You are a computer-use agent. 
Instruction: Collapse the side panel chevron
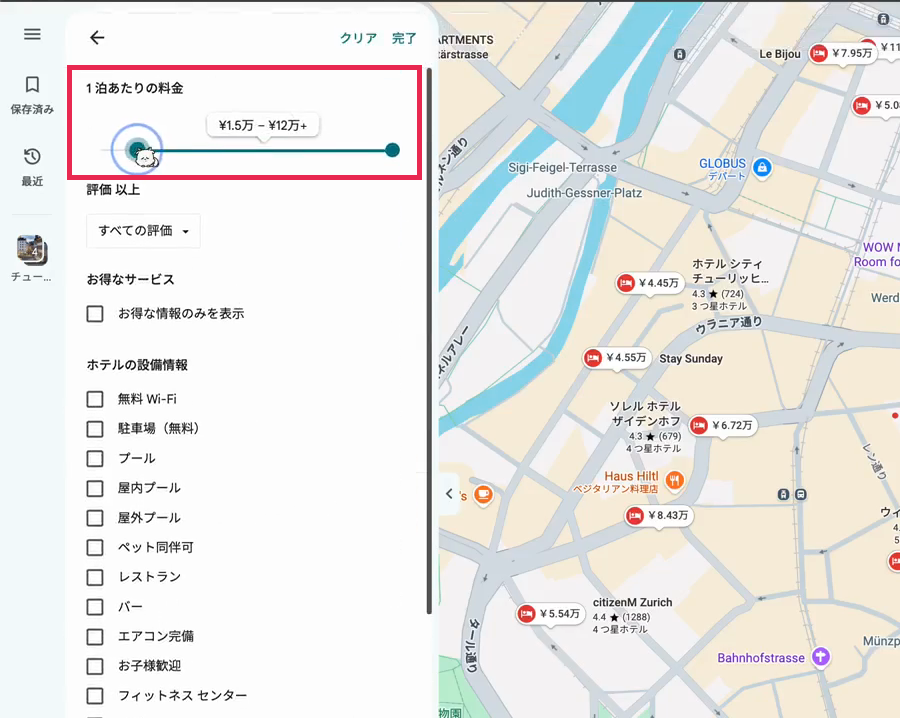tap(449, 494)
